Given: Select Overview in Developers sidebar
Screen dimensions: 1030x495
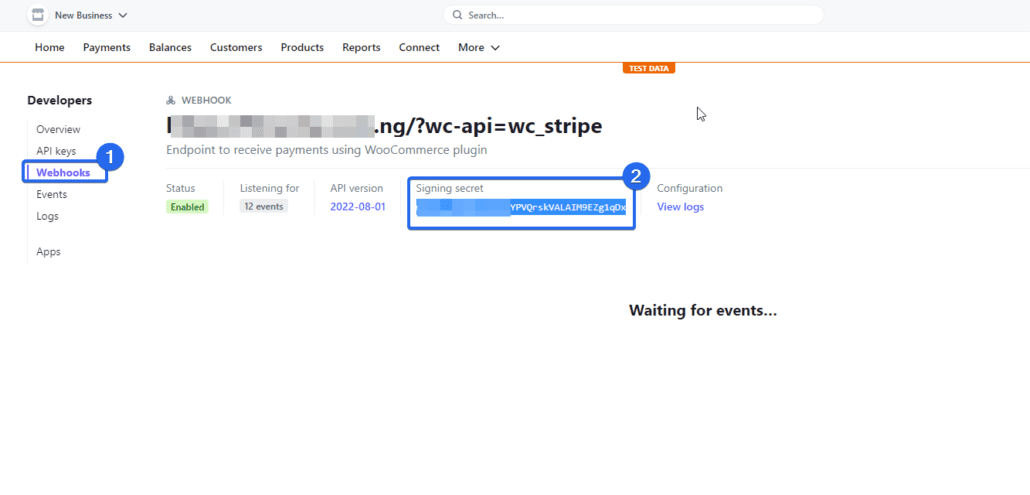Looking at the screenshot, I should (58, 129).
